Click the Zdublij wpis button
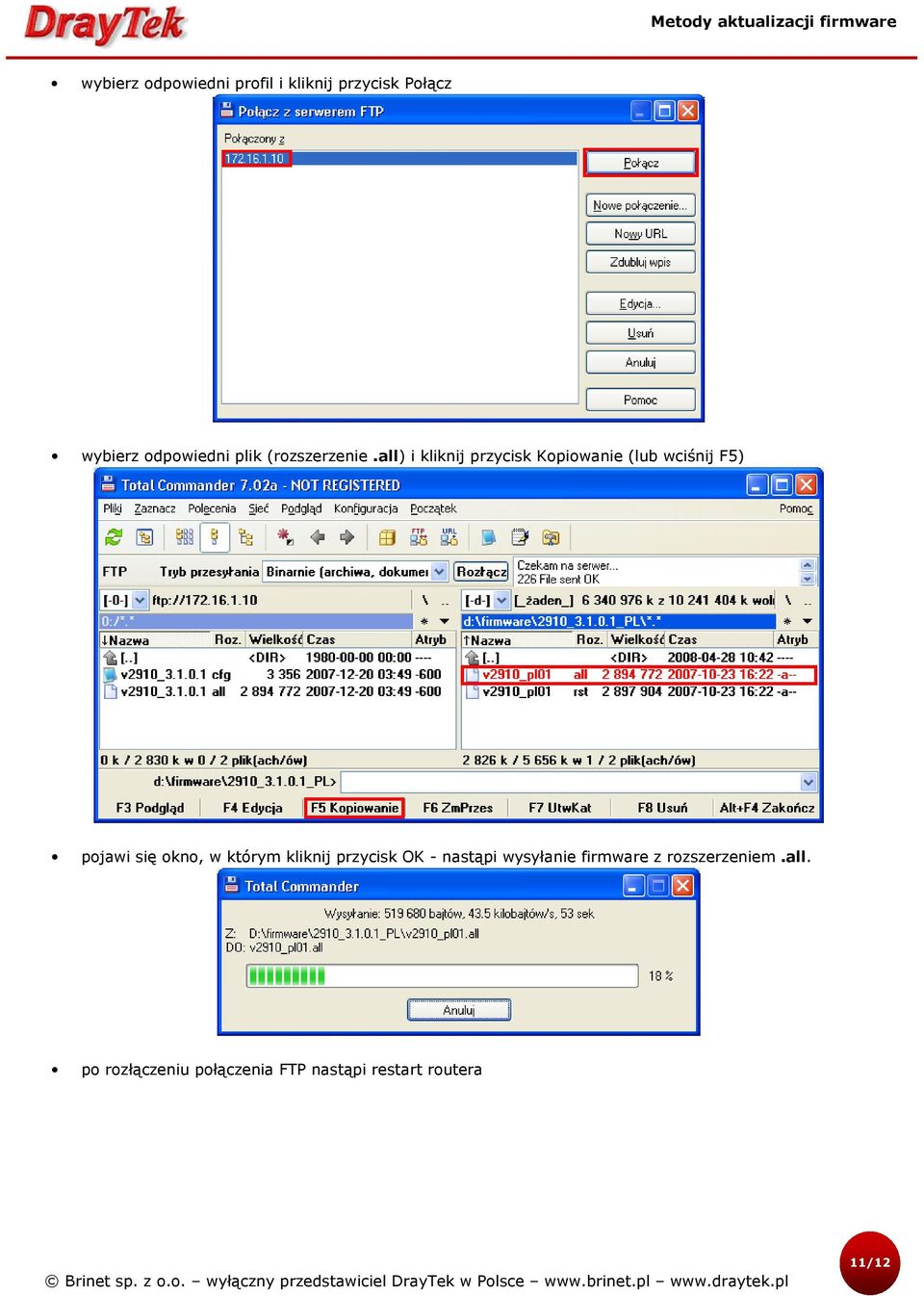924x1296 pixels. (x=641, y=261)
